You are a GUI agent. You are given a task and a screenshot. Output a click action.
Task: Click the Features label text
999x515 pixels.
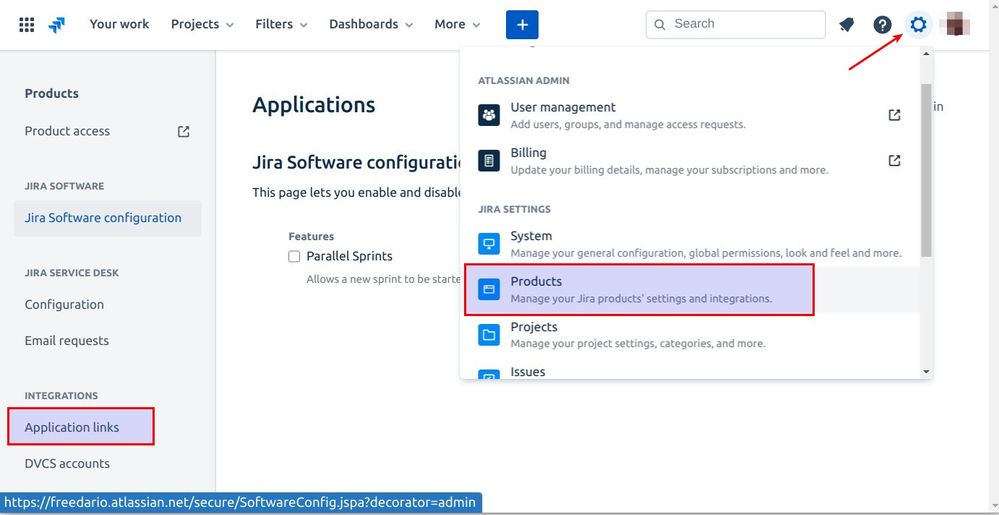point(311,236)
